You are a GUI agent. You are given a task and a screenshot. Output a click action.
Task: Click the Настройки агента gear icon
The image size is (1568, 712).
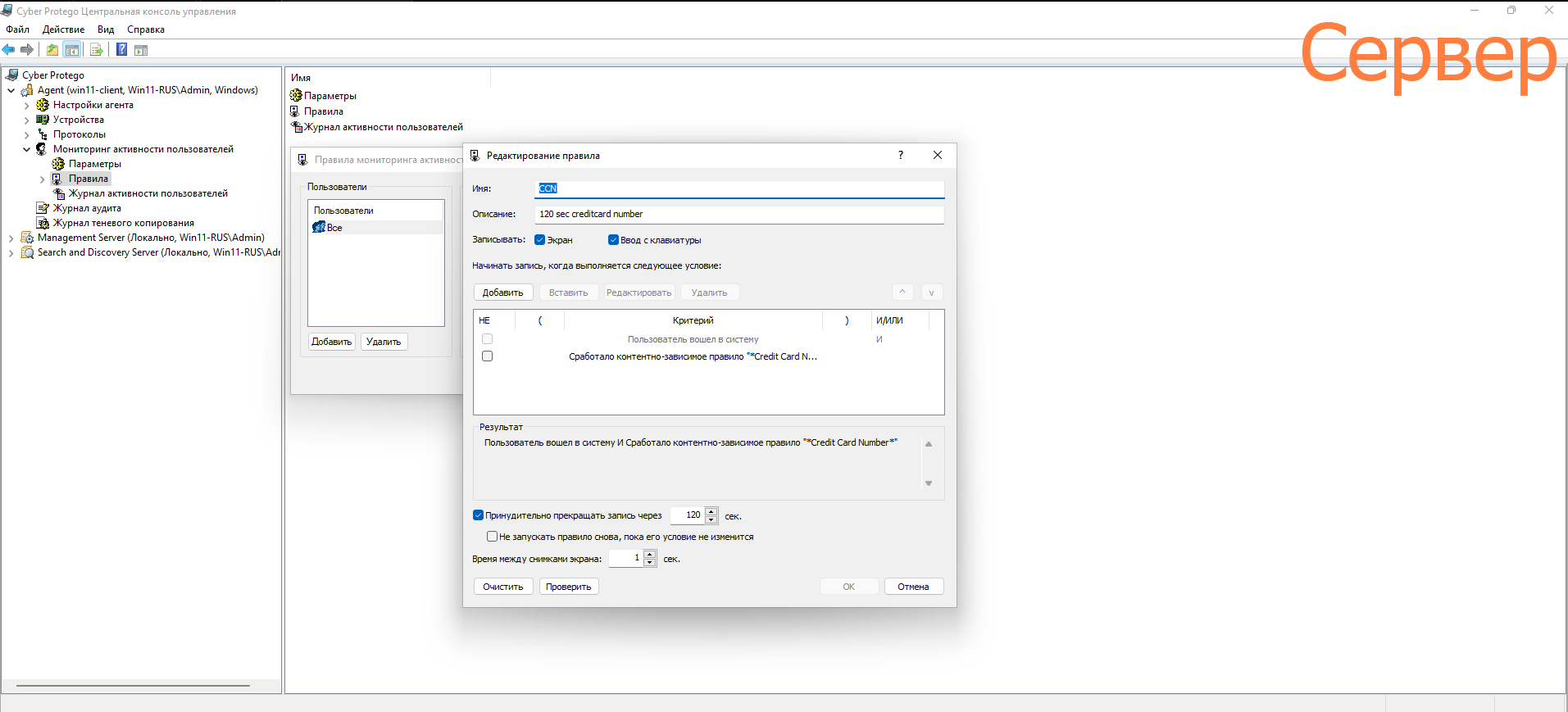click(43, 105)
